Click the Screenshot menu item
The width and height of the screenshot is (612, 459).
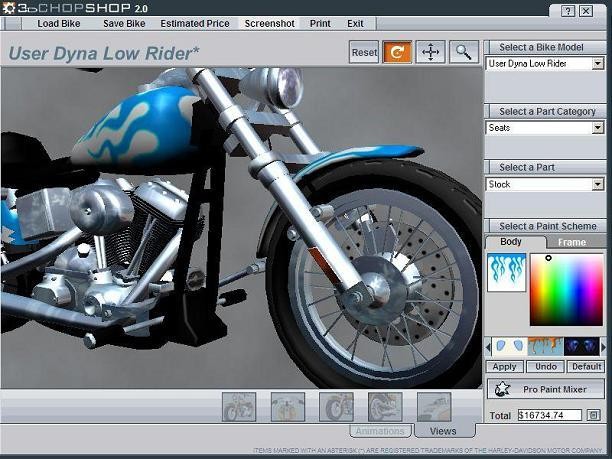(269, 24)
